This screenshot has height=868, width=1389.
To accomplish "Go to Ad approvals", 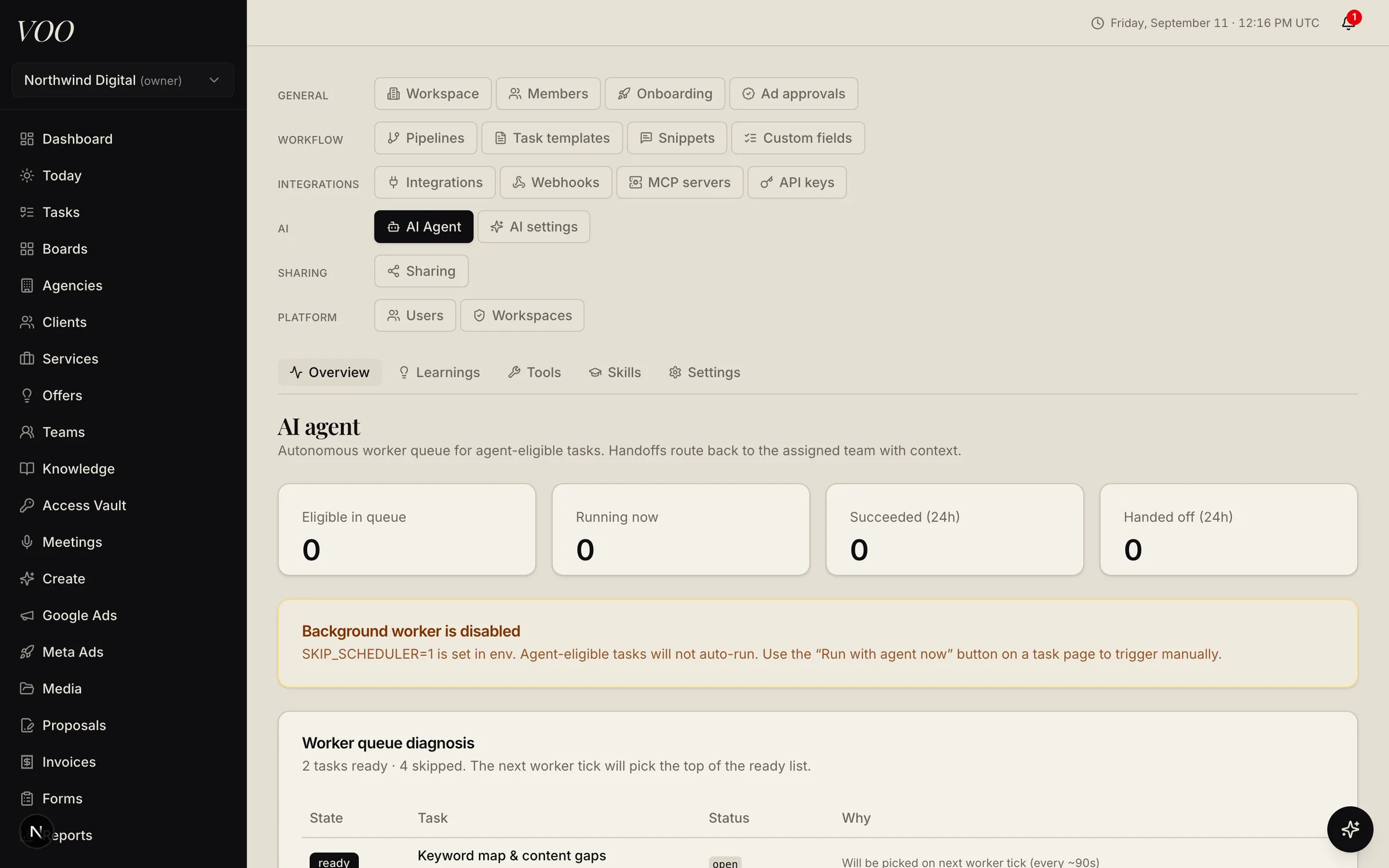I will [793, 94].
